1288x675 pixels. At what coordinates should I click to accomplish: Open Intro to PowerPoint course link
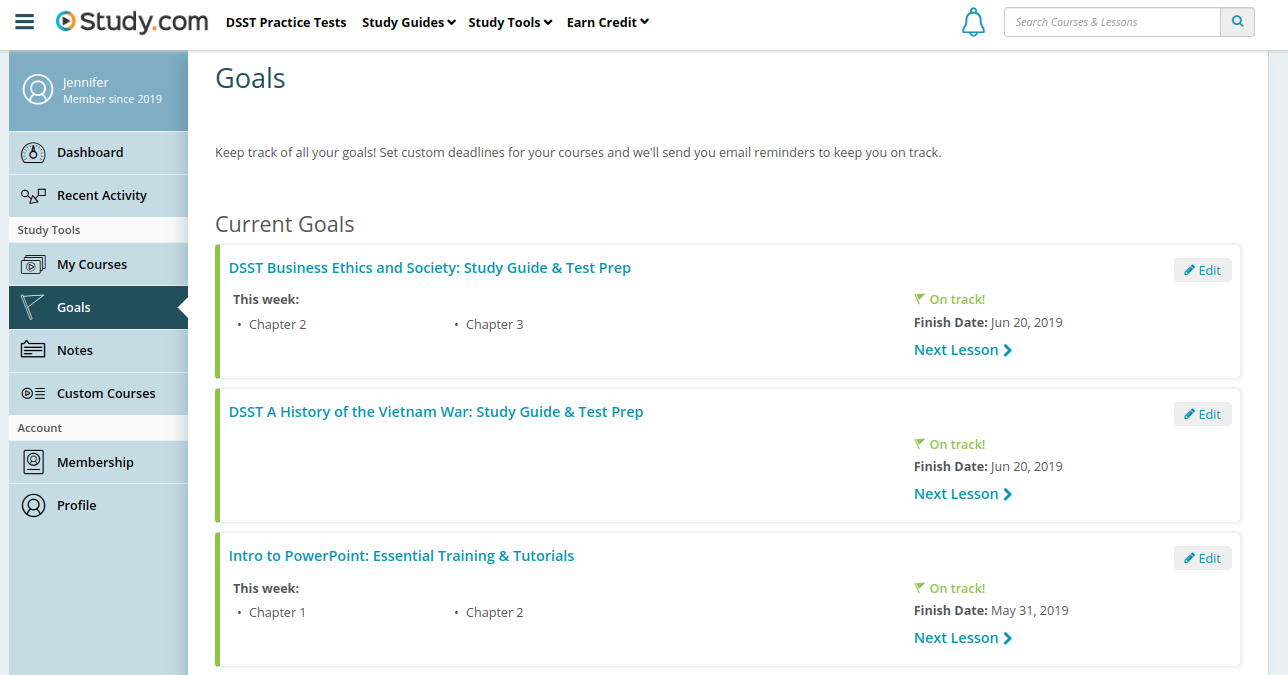(402, 556)
